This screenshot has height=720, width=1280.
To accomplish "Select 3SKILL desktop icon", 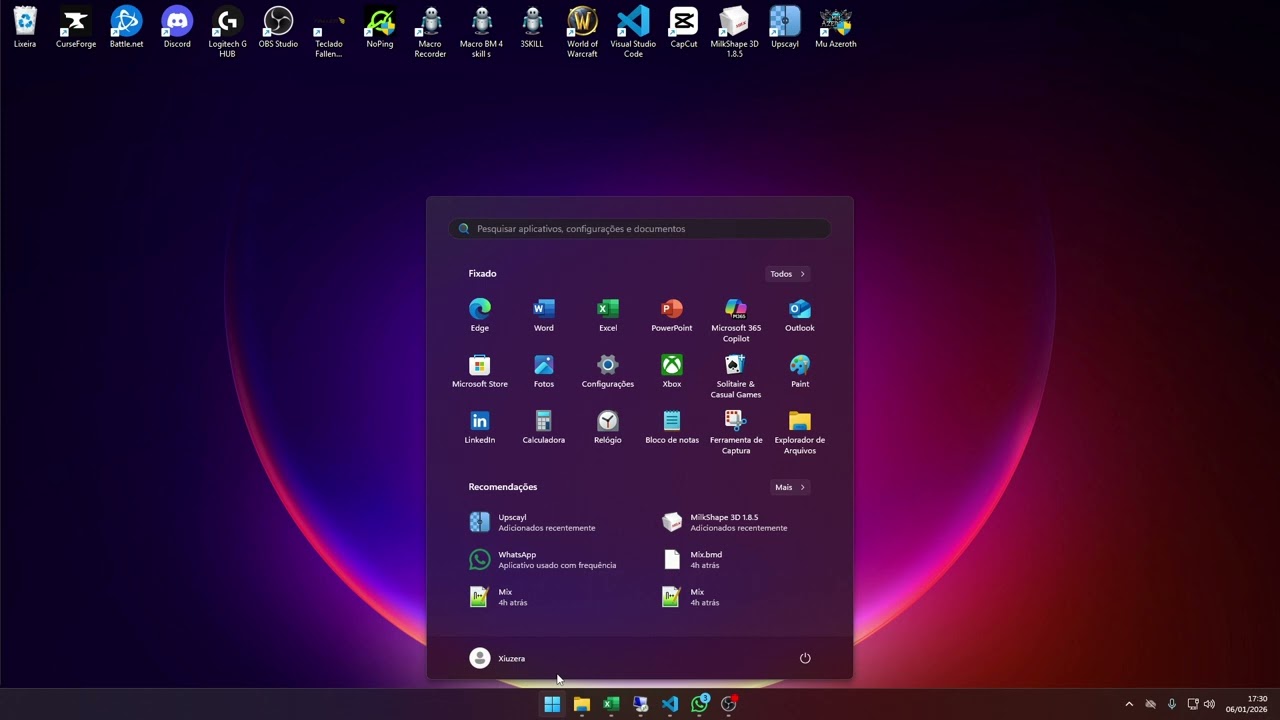I will 532,28.
